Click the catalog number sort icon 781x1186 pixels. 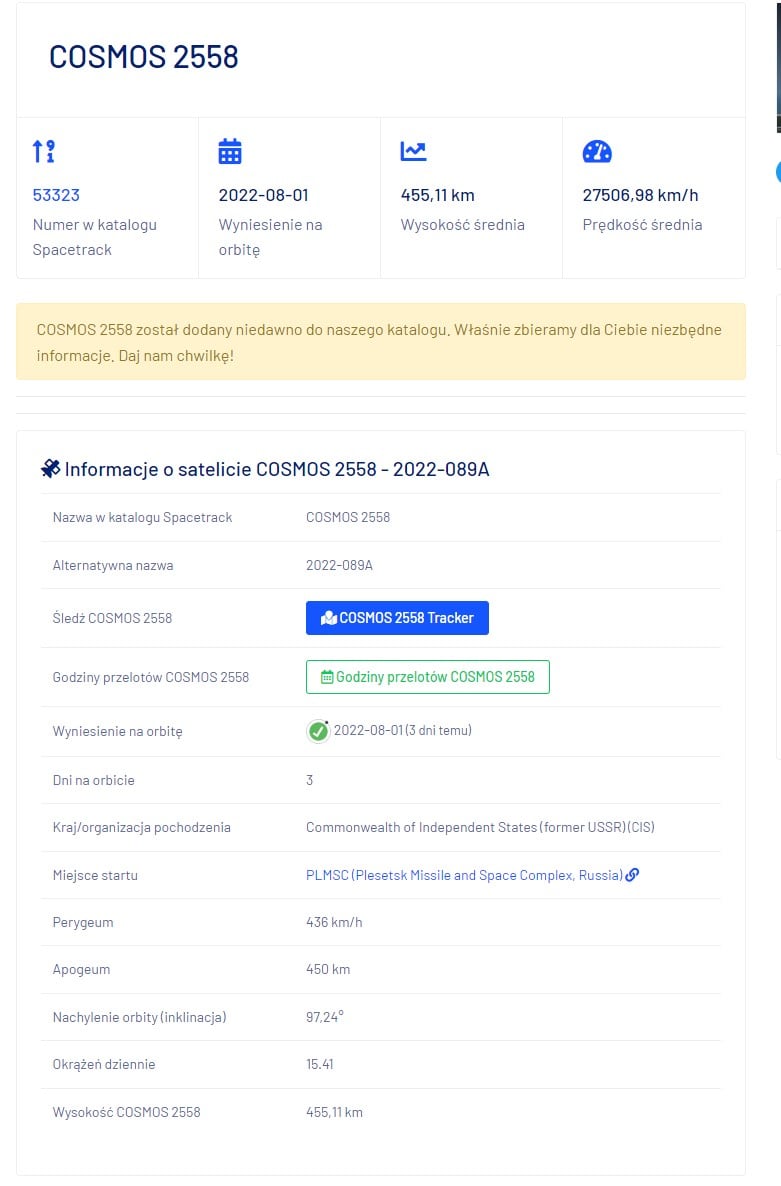coord(44,152)
